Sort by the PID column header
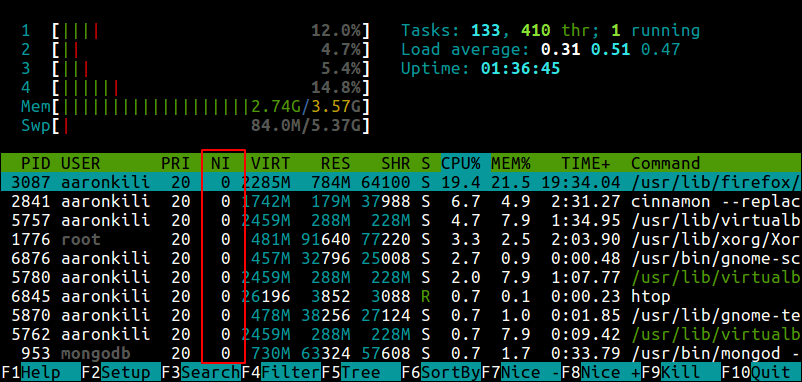The image size is (802, 382). pyautogui.click(x=35, y=164)
